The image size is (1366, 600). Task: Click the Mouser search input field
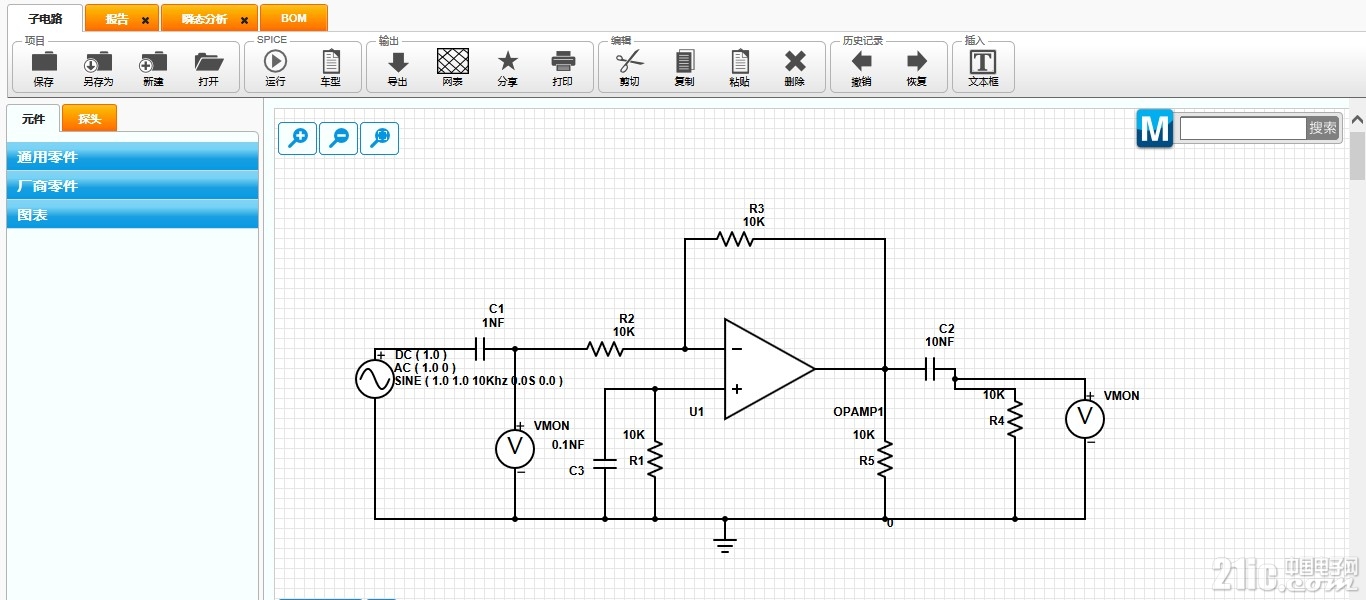pyautogui.click(x=1243, y=128)
